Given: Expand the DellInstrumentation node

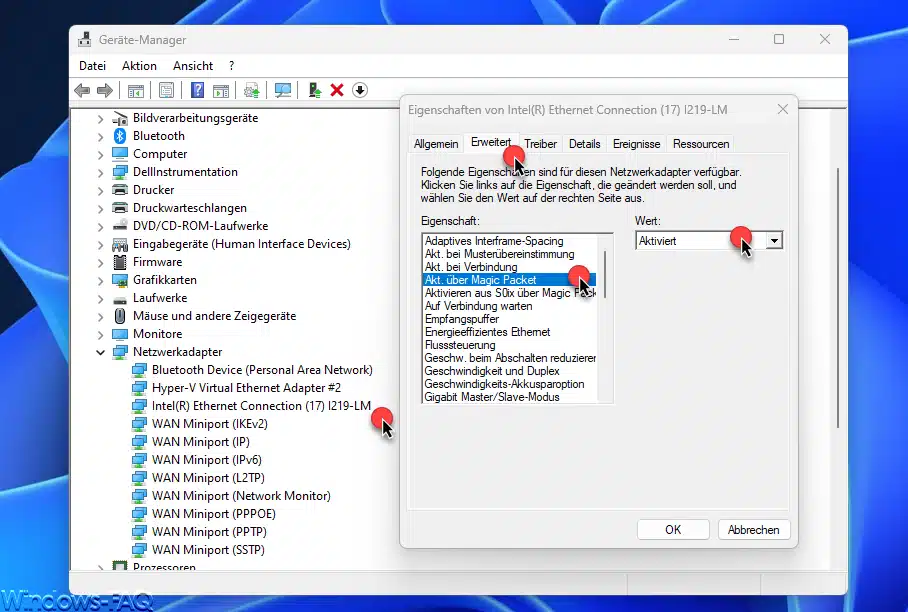Looking at the screenshot, I should click(100, 173).
